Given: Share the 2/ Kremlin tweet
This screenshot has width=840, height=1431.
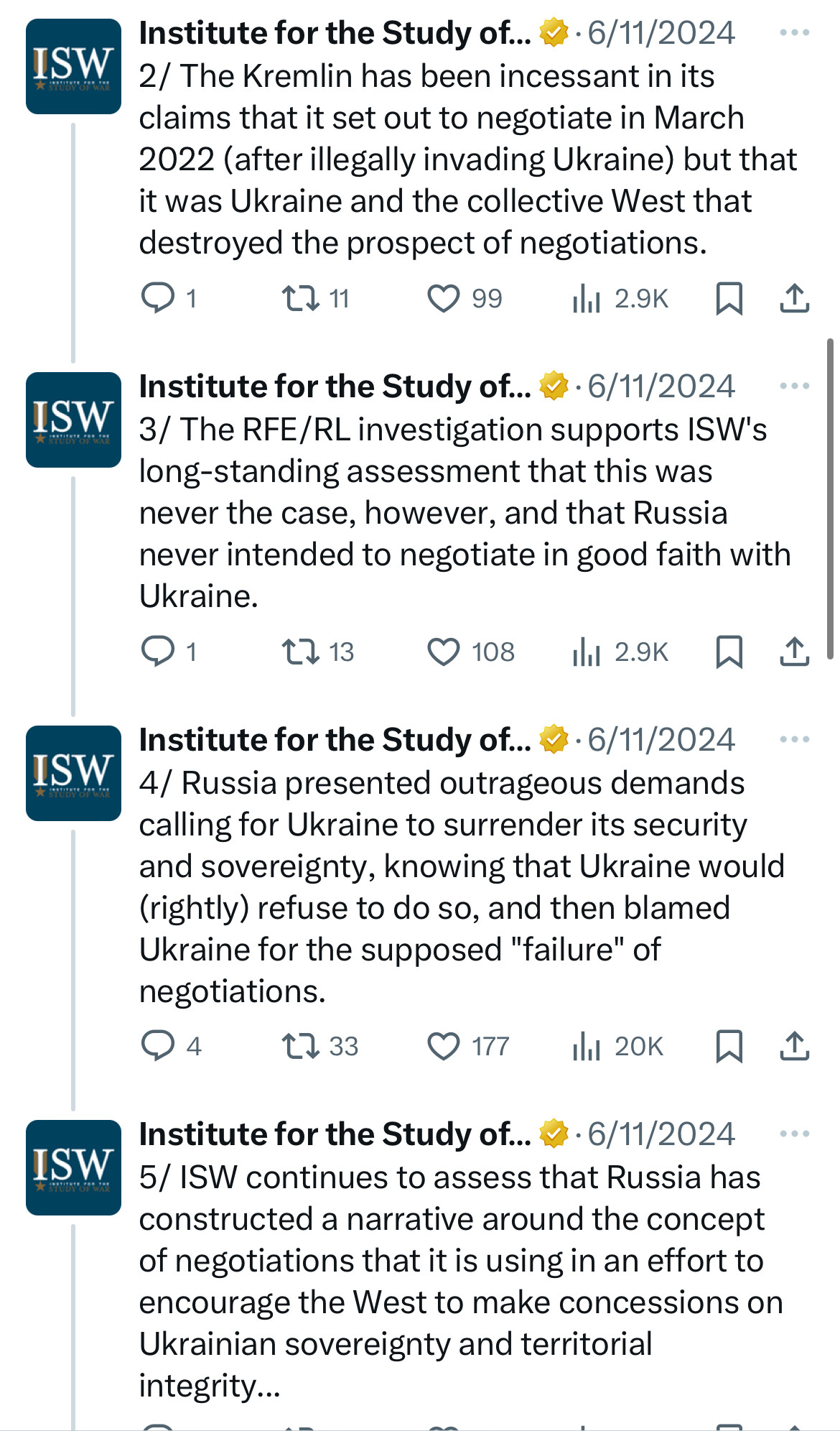Looking at the screenshot, I should click(x=794, y=298).
